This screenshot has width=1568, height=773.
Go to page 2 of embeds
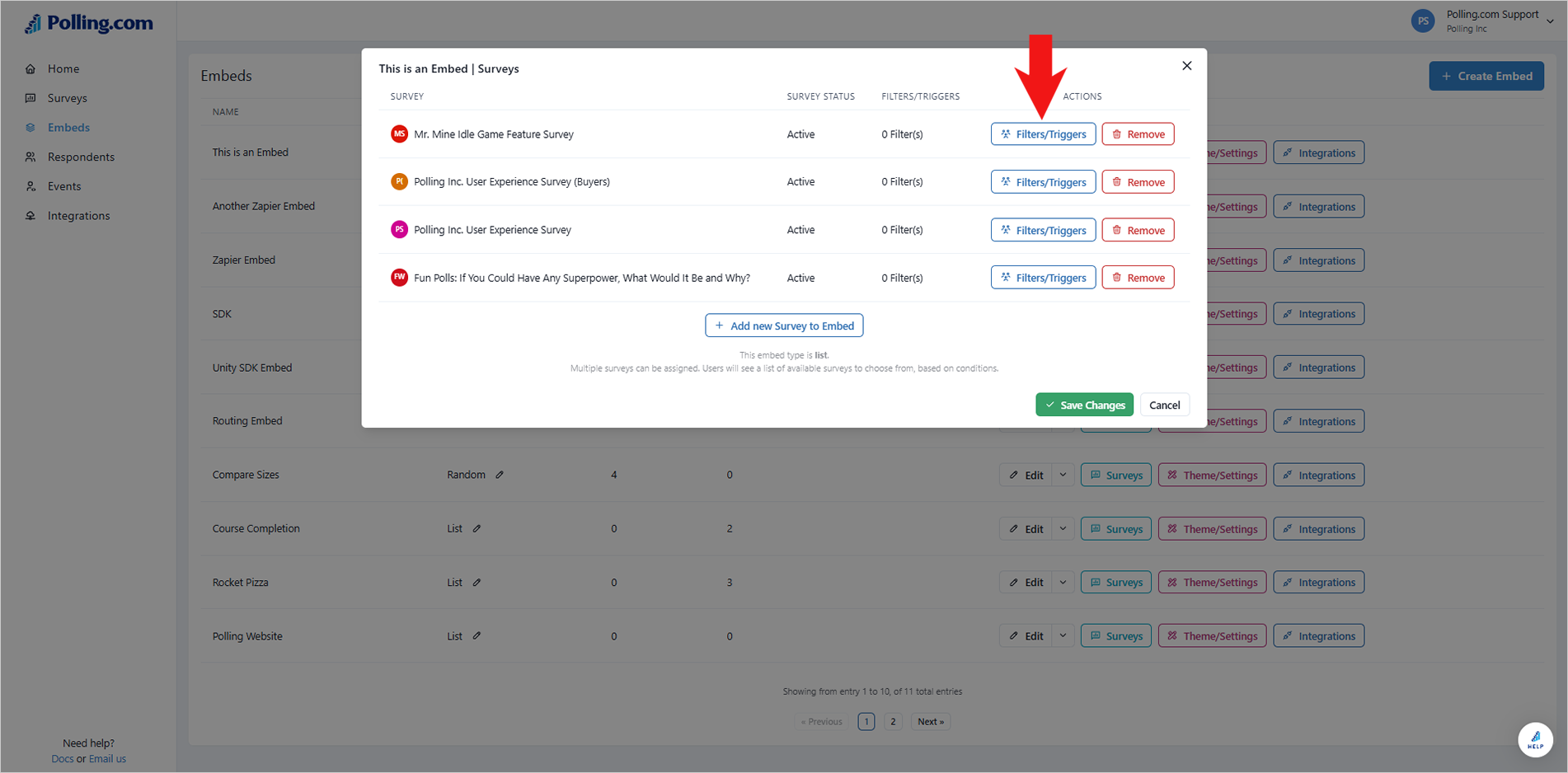pos(892,722)
